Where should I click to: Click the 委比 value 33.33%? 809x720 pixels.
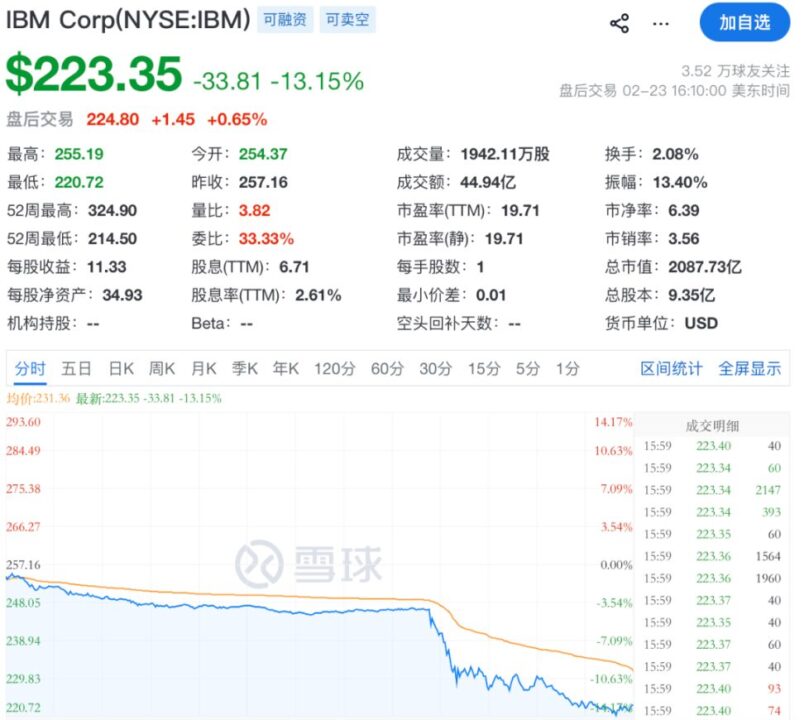266,239
